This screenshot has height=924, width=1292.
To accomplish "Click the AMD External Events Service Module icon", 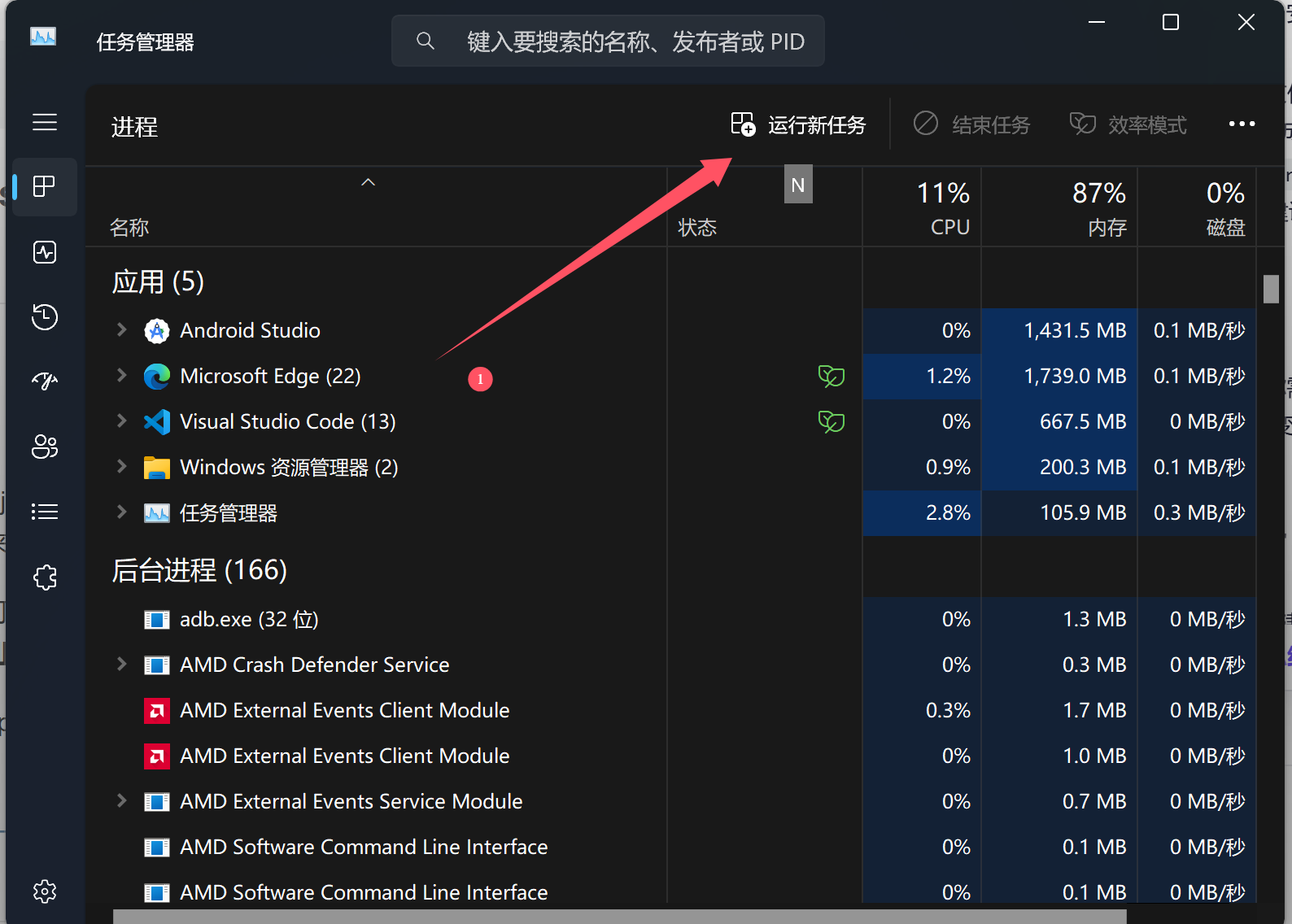I will pos(156,802).
